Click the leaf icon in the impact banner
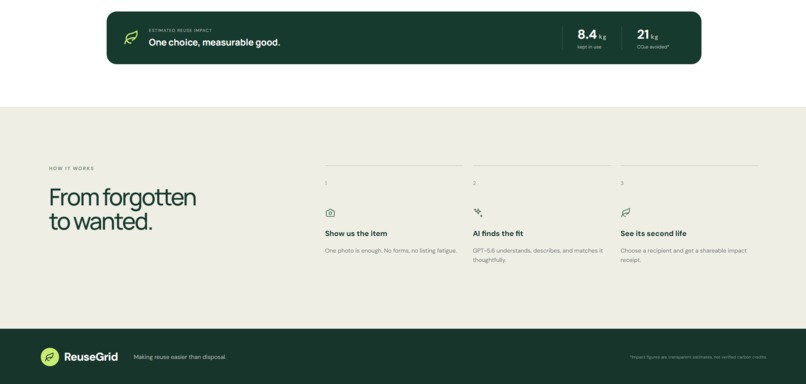 point(131,38)
